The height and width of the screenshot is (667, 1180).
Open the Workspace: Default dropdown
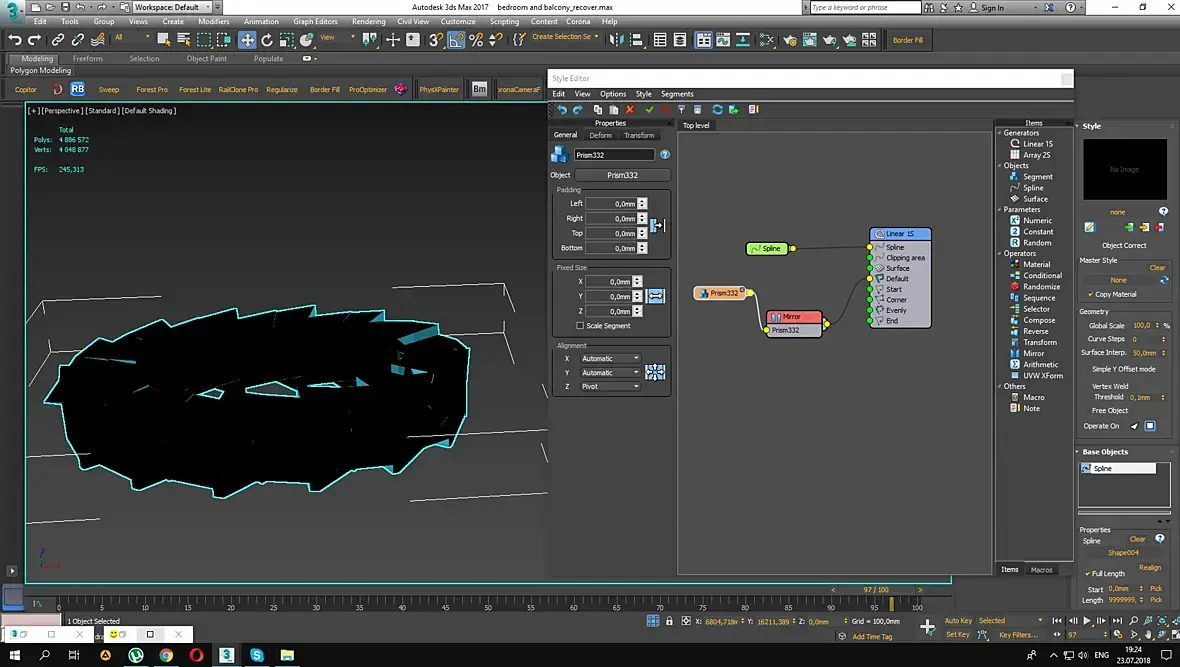[172, 7]
